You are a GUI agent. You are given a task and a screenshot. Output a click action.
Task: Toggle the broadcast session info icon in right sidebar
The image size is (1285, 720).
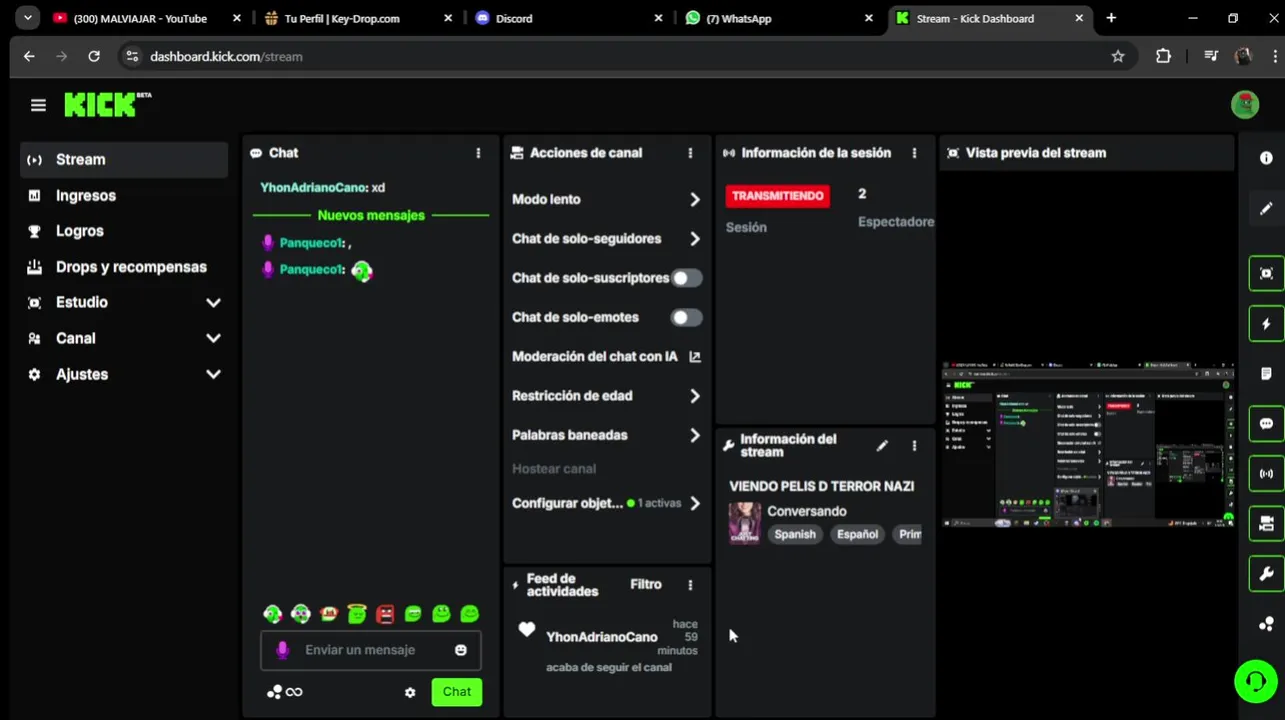coord(1266,474)
